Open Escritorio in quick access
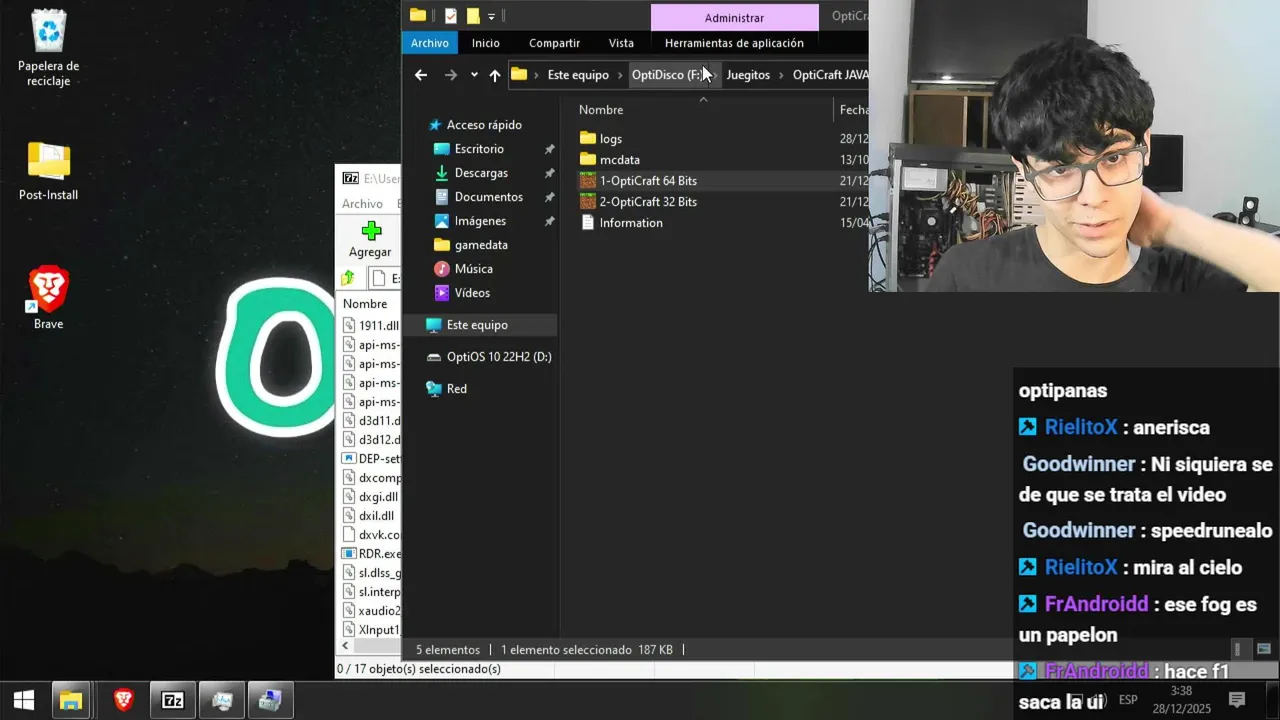The height and width of the screenshot is (720, 1280). tap(479, 149)
